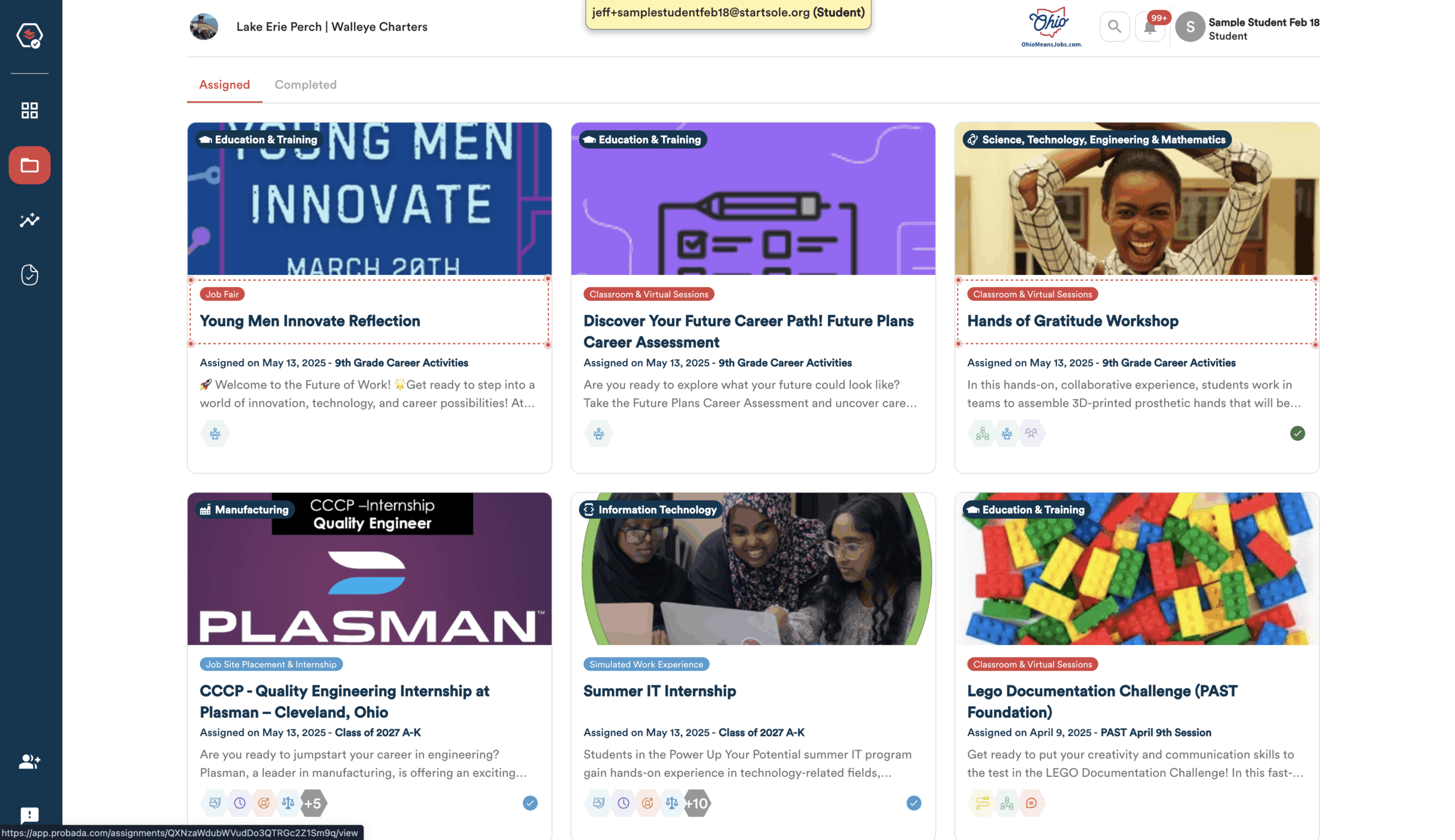Click yellow route badge on Lego Documentation card

(982, 803)
